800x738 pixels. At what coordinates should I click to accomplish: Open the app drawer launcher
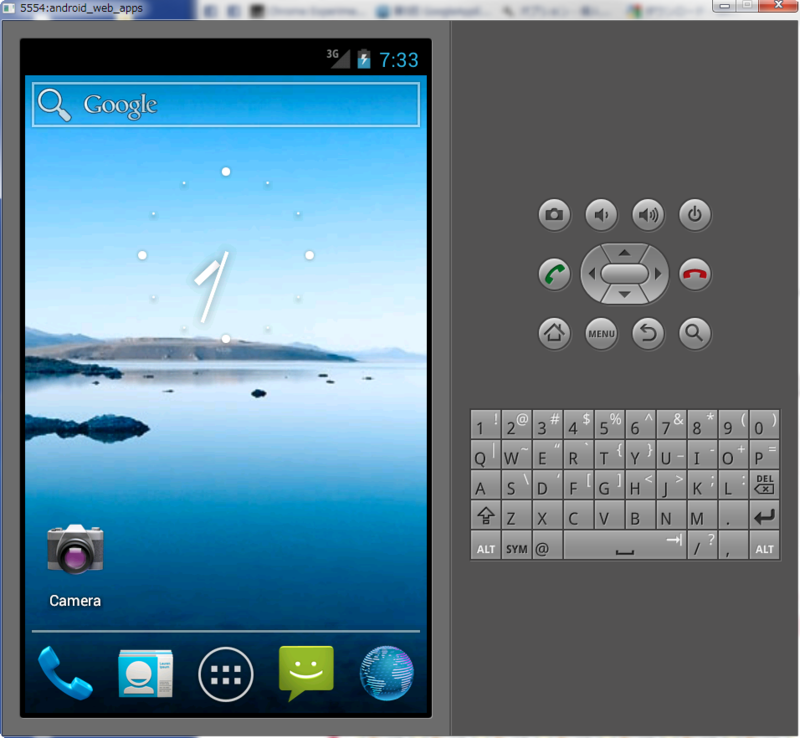226,674
